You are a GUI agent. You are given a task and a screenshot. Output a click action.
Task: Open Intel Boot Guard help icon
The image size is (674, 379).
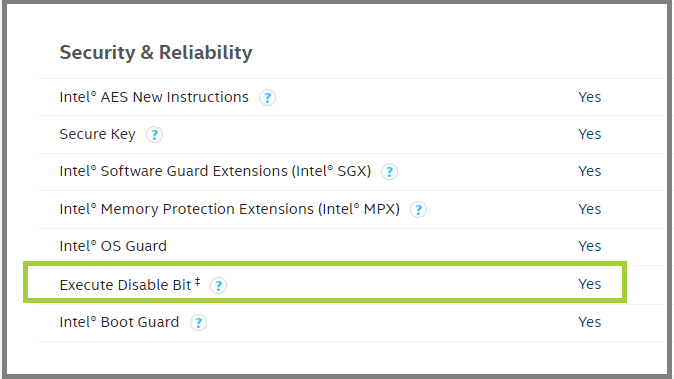pos(198,322)
